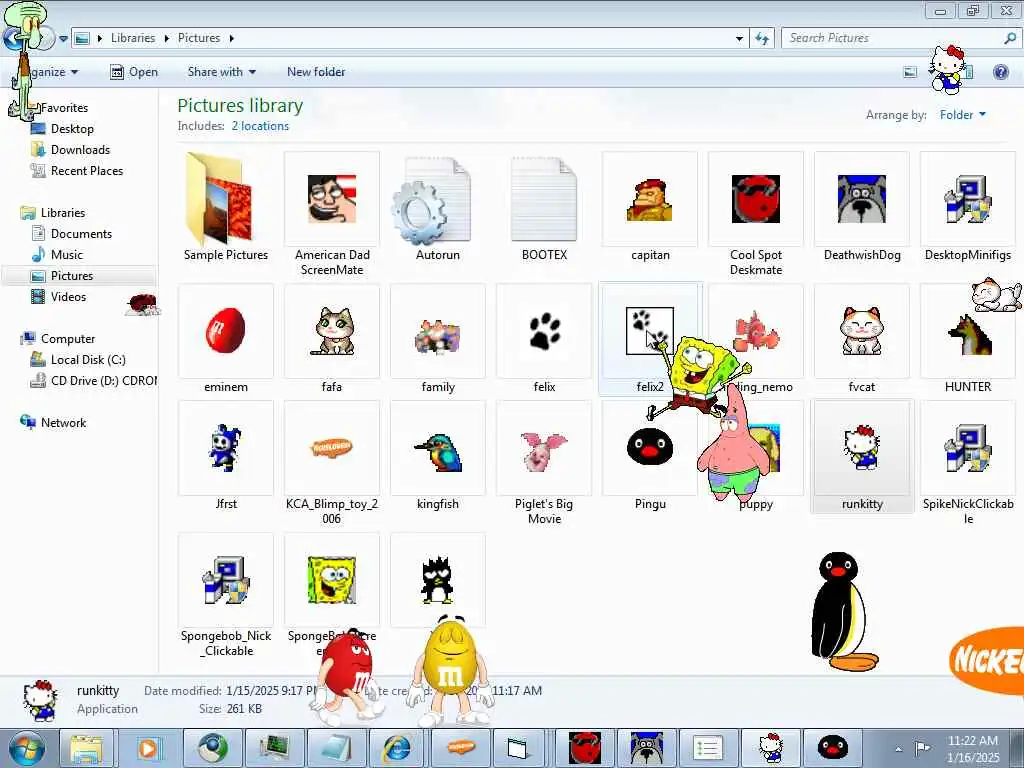Show hidden system tray icons
Image resolution: width=1024 pixels, height=768 pixels.
coord(899,749)
